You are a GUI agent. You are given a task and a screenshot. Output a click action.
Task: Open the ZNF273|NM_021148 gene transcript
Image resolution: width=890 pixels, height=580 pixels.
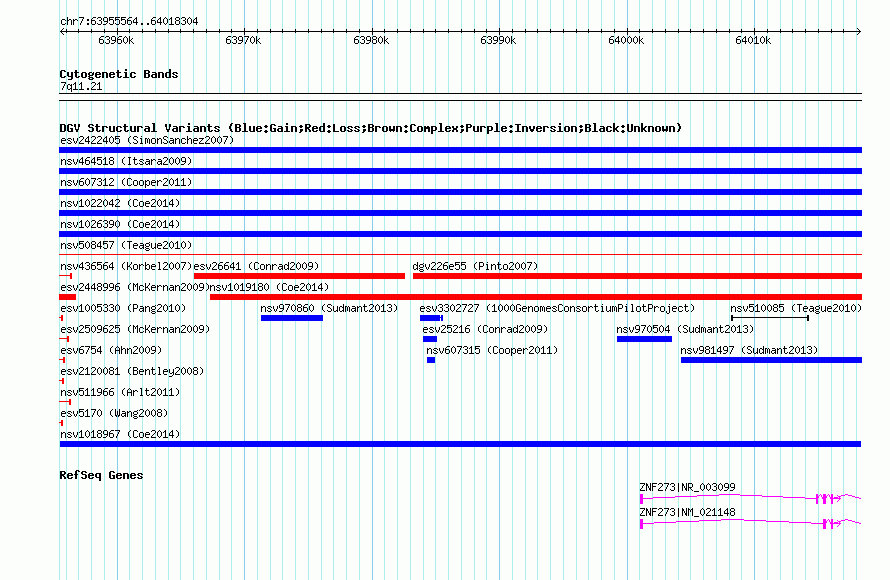tap(750, 523)
